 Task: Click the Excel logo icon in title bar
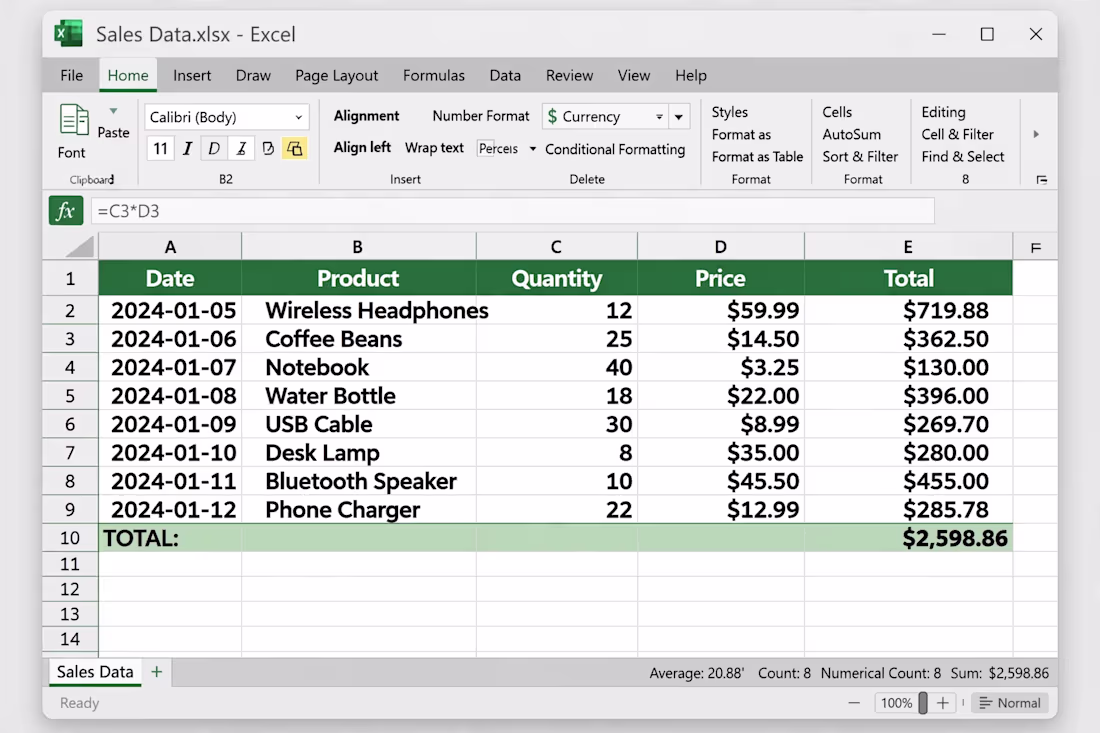tap(69, 34)
